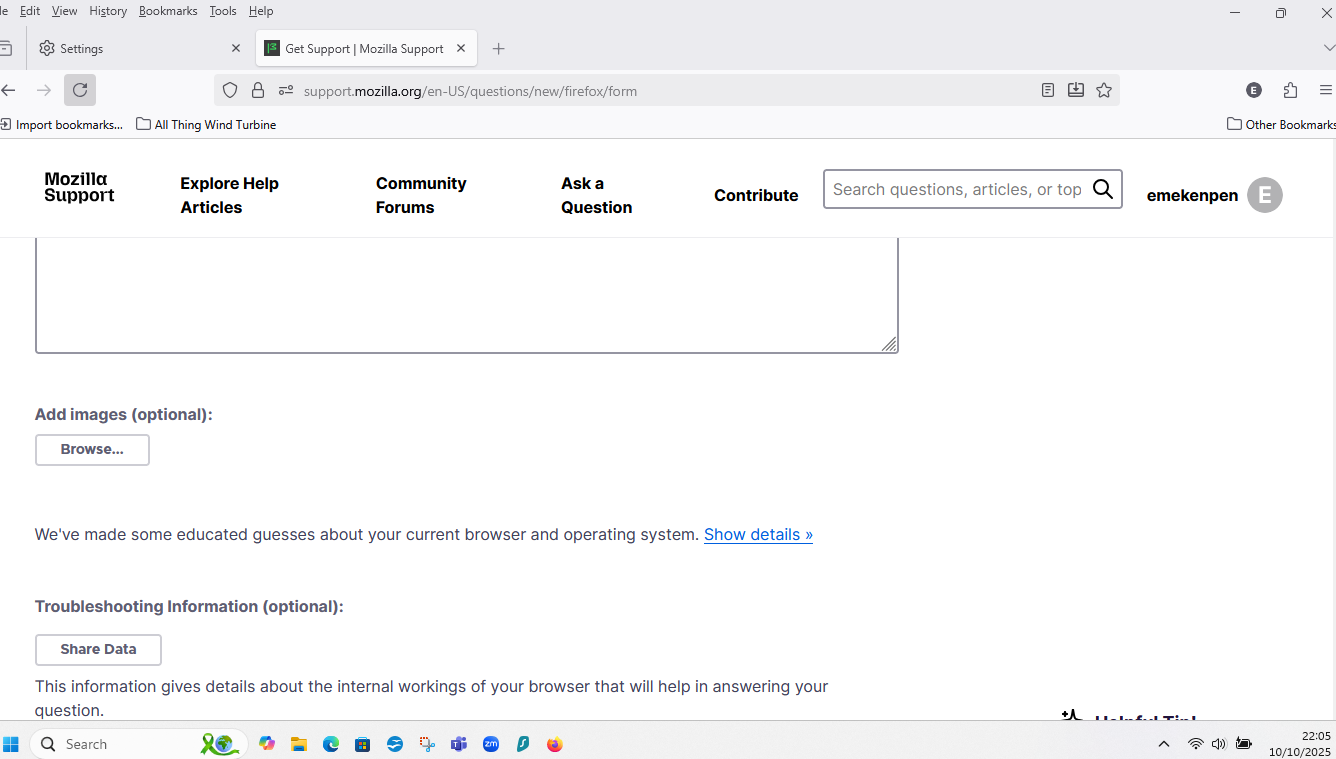Open site permissions icon in address bar
1336x759 pixels.
click(286, 91)
